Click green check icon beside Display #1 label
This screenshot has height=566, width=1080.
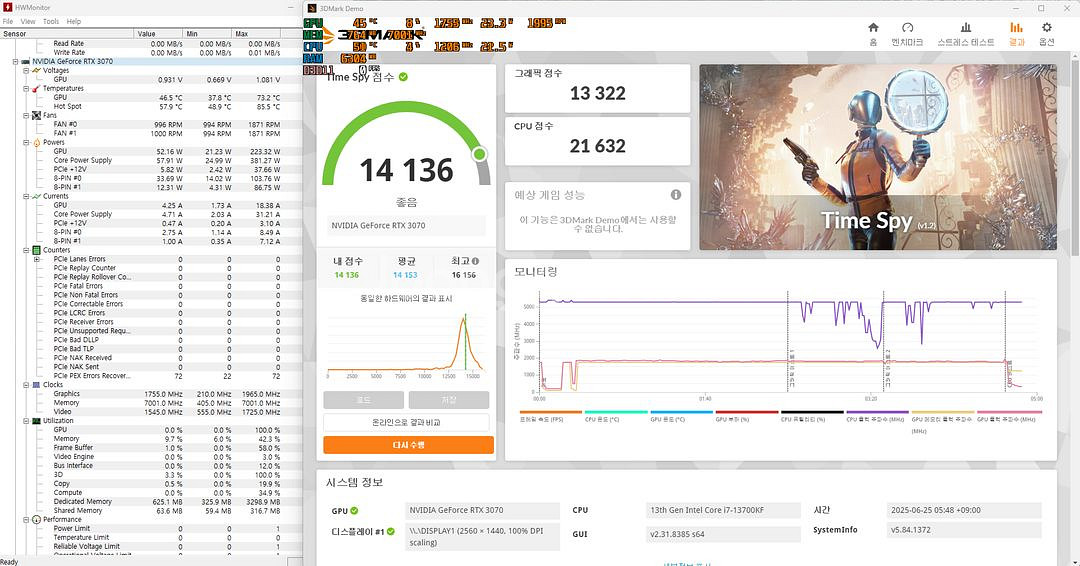[x=391, y=532]
